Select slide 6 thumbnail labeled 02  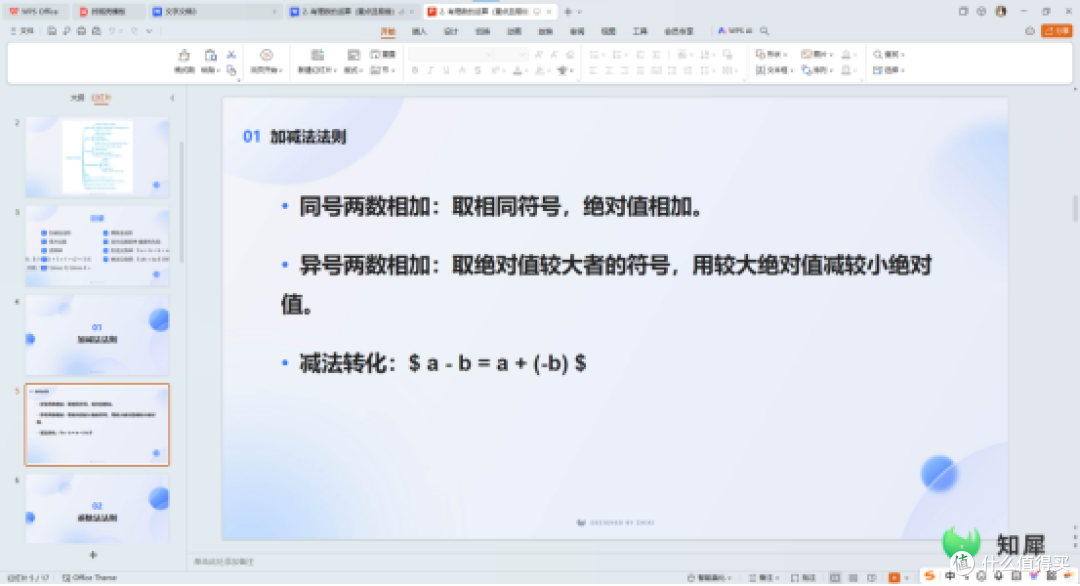(97, 510)
